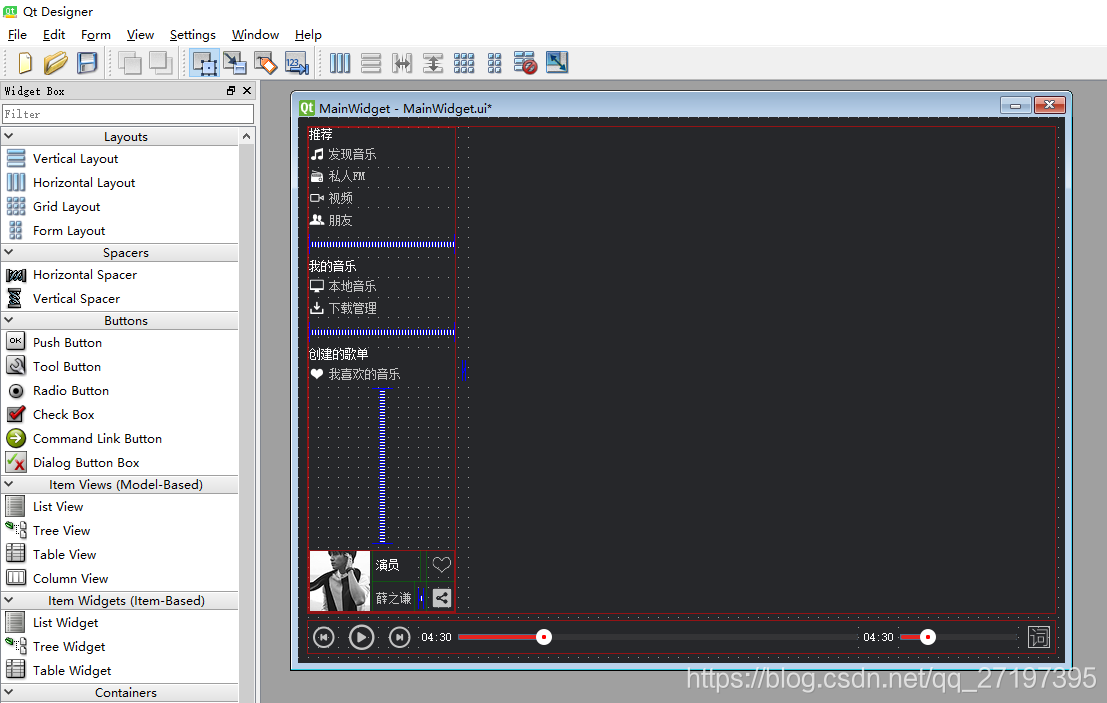Apply vertical splitter layout from toolbar
Viewport: 1107px width, 703px height.
pyautogui.click(x=433, y=63)
